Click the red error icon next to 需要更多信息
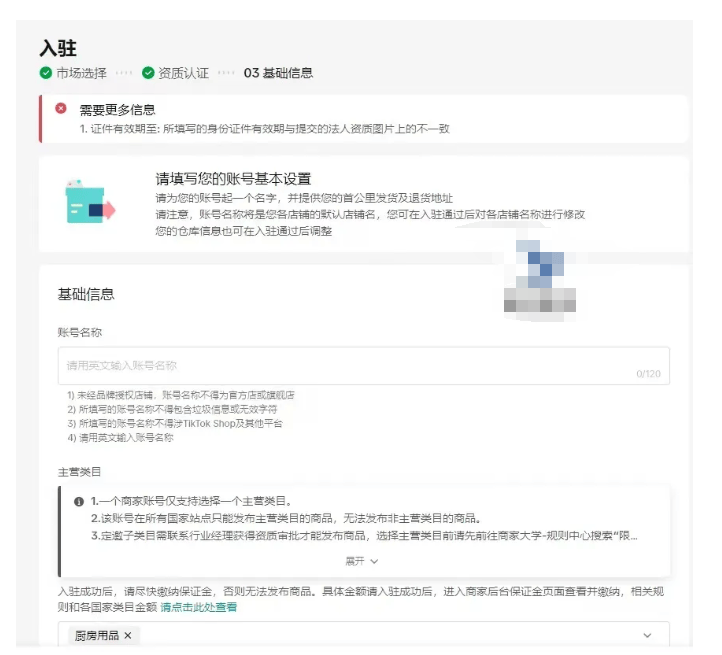The image size is (722, 655). pyautogui.click(x=61, y=108)
